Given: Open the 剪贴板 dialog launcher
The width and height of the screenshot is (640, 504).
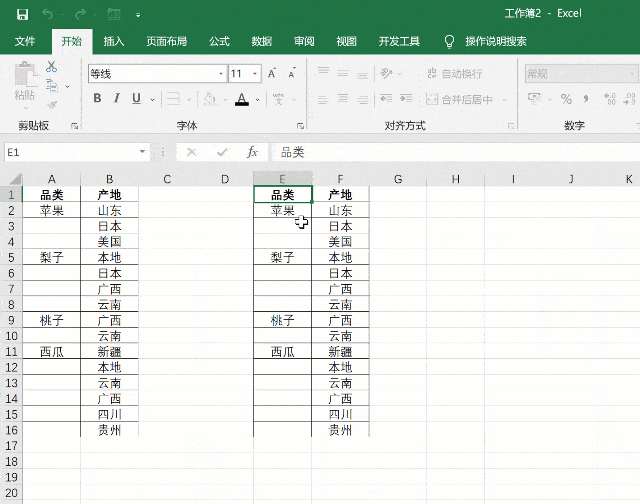Looking at the screenshot, I should point(74,126).
